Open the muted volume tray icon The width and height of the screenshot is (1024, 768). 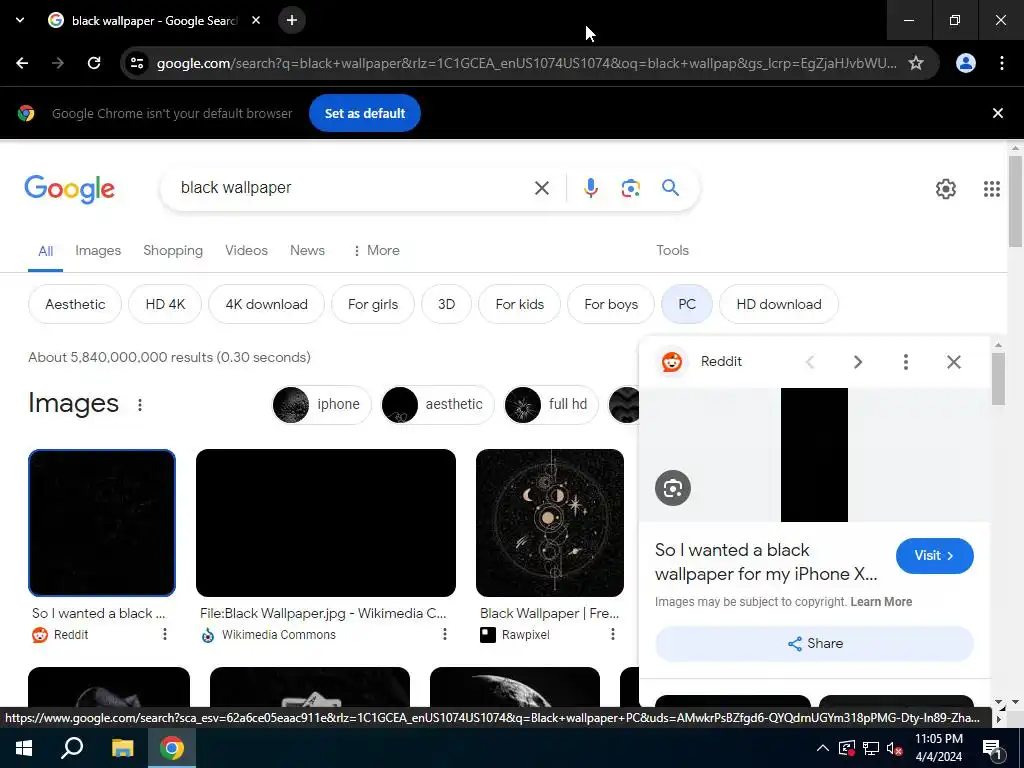pyautogui.click(x=895, y=748)
